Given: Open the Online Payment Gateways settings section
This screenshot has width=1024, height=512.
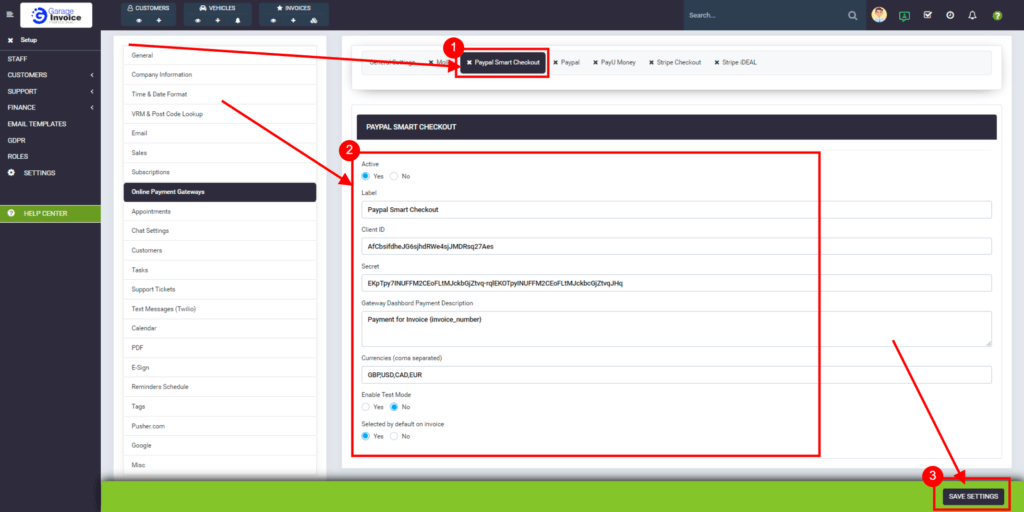Looking at the screenshot, I should (x=219, y=192).
